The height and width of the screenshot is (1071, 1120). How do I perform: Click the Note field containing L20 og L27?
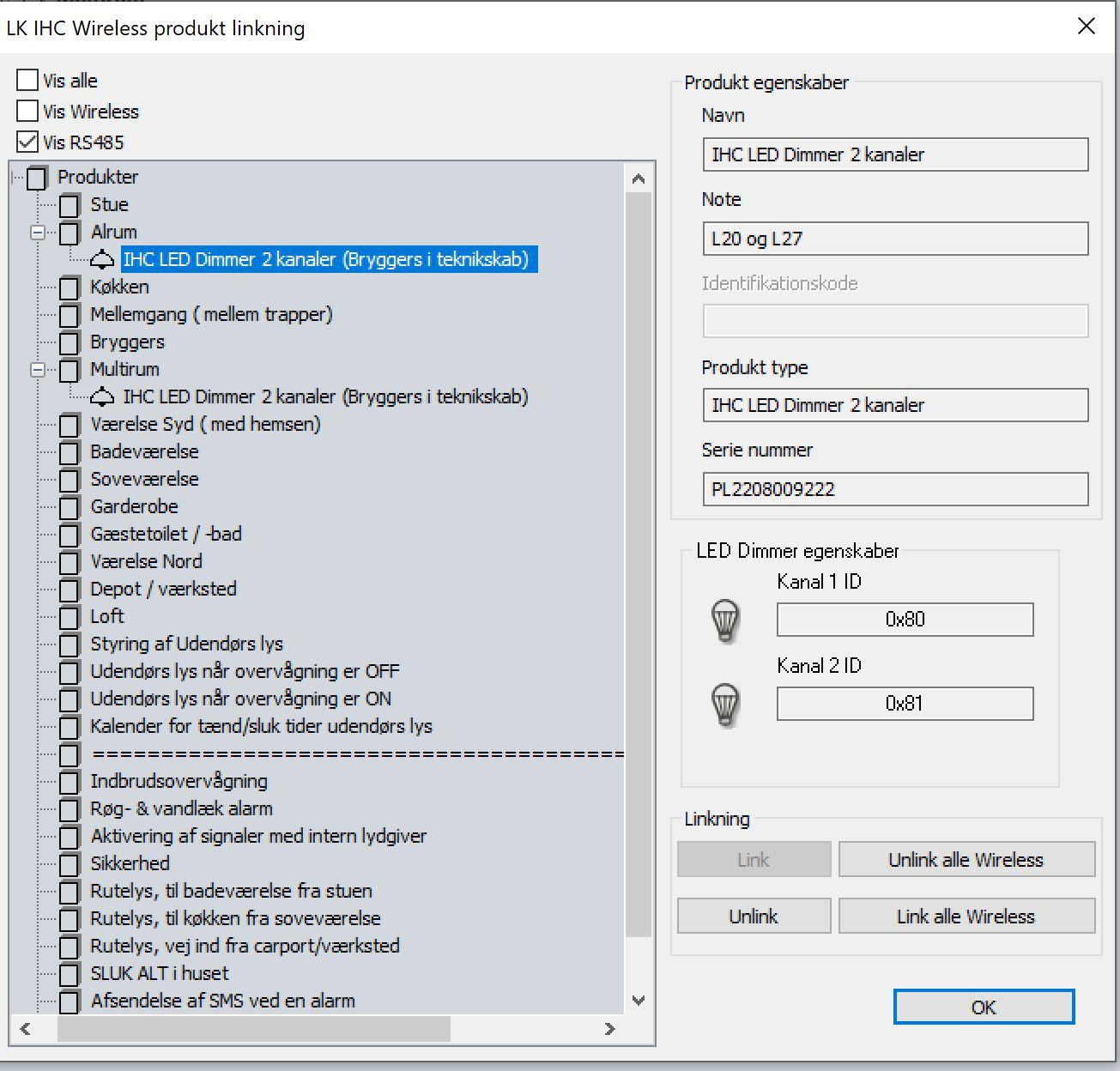point(895,239)
